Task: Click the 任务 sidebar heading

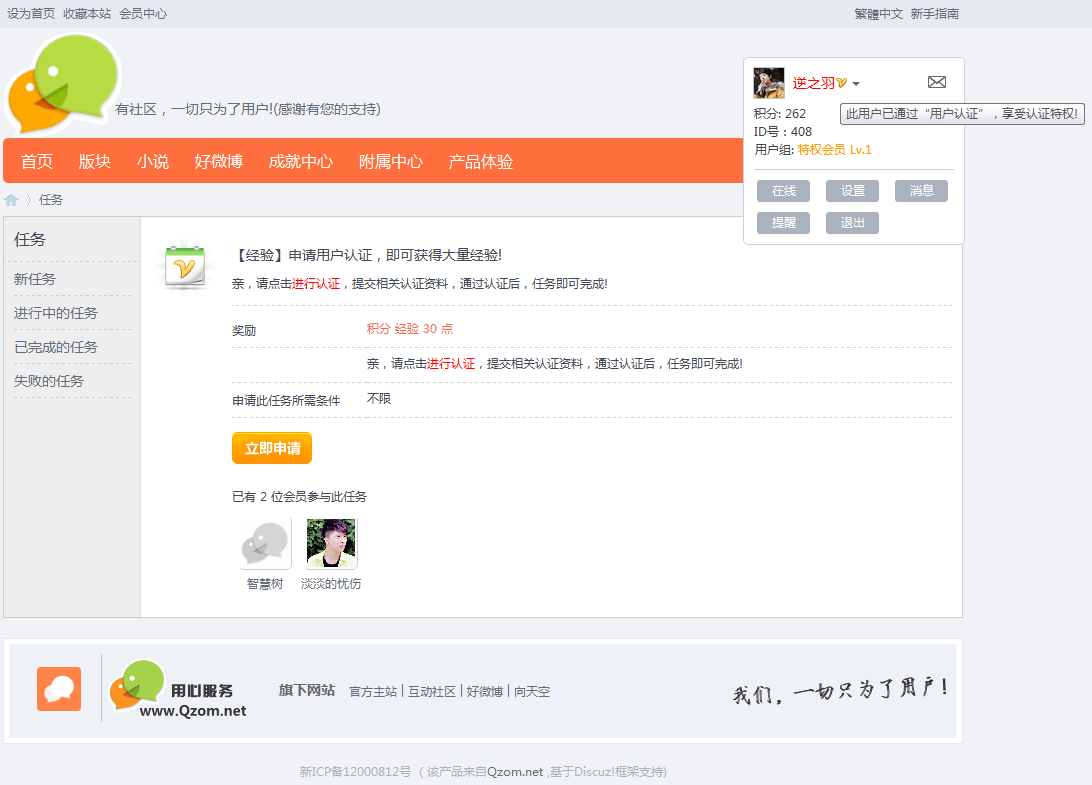Action: coord(30,240)
